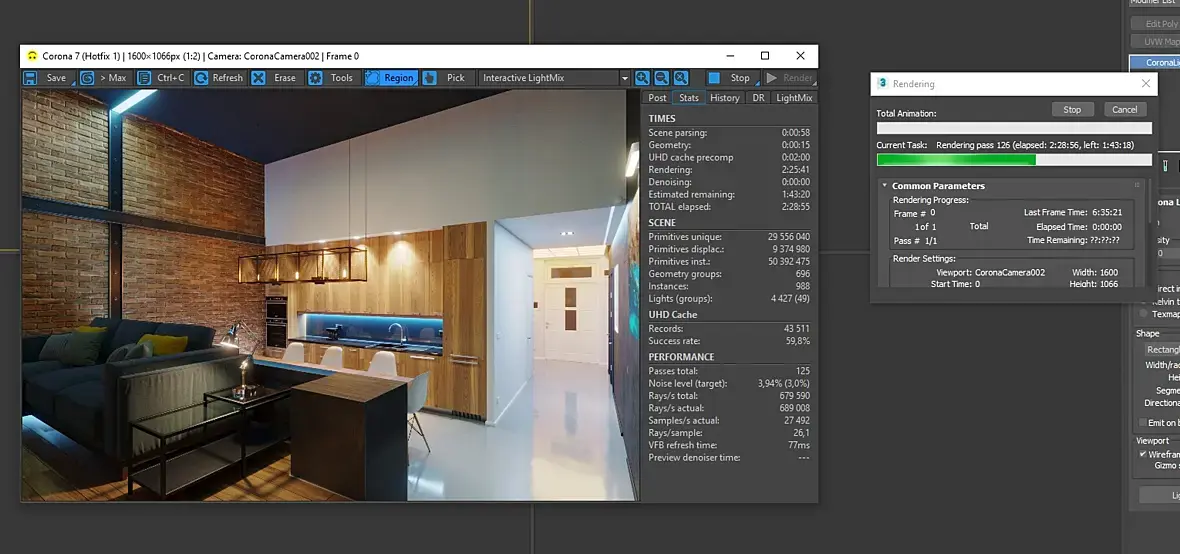Zoom in with the magnifier plus icon
Screen dimensions: 1180x554
click(642, 78)
